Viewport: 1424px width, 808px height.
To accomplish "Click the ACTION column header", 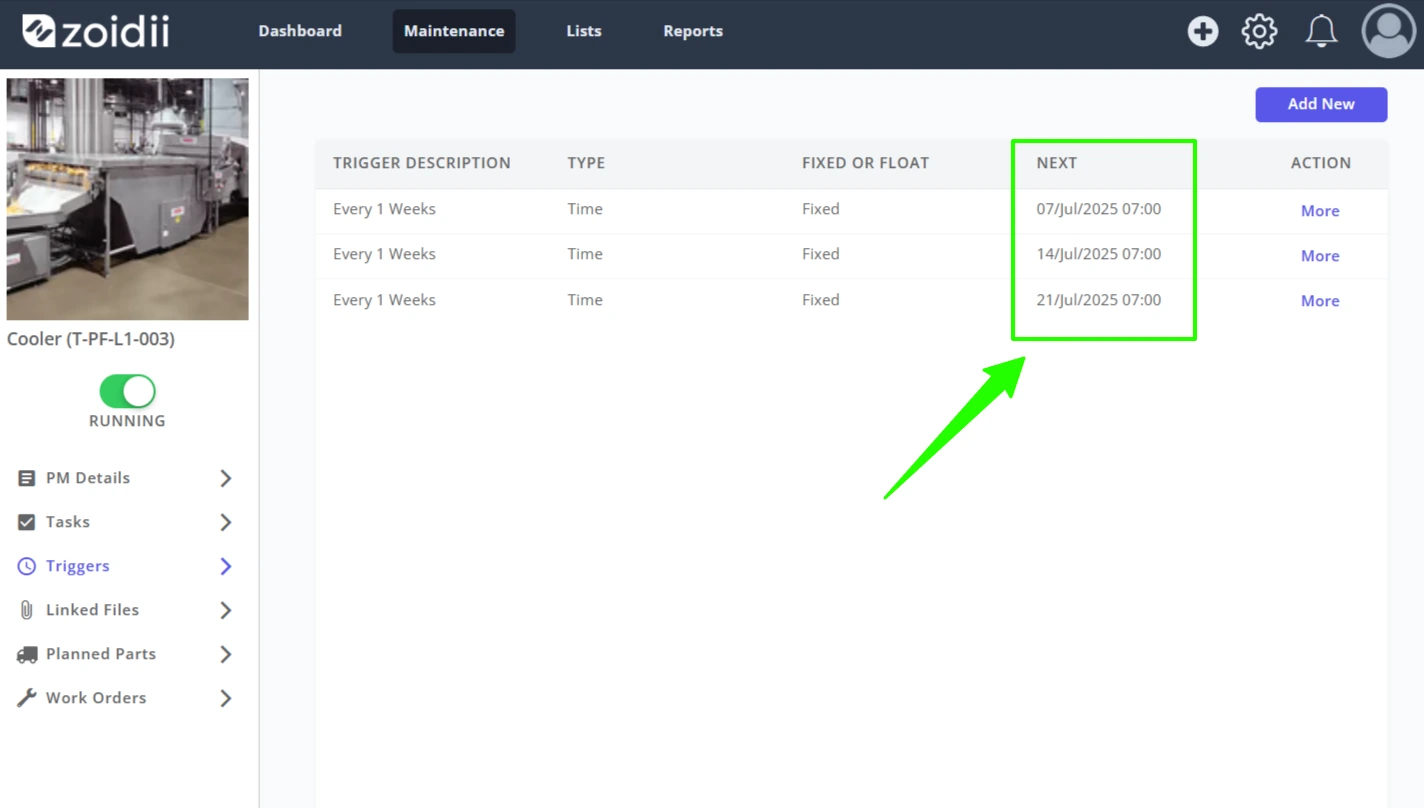I will pyautogui.click(x=1321, y=163).
